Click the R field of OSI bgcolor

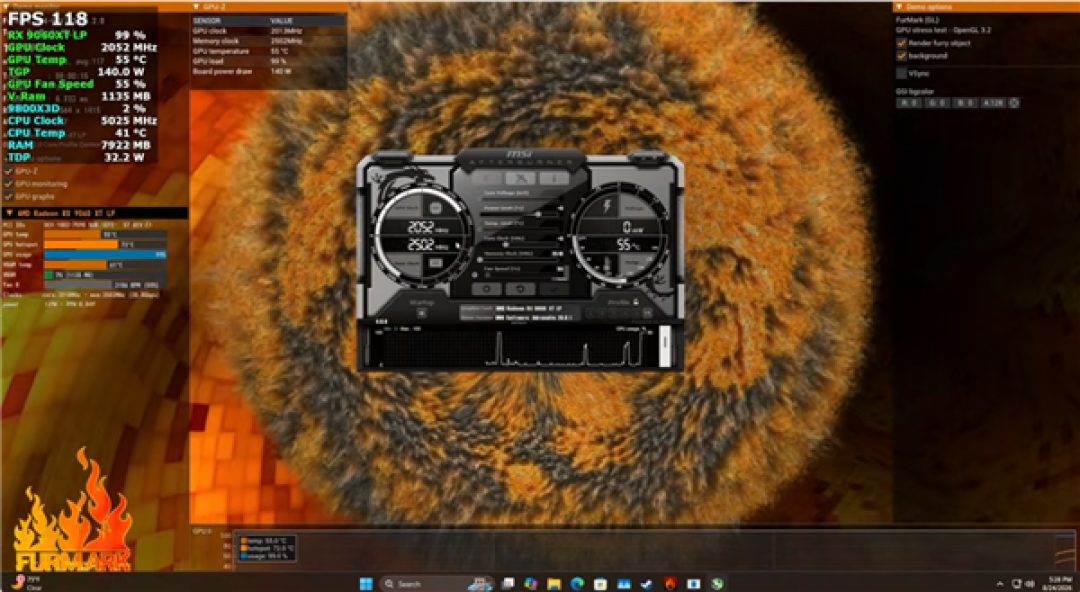pyautogui.click(x=908, y=103)
